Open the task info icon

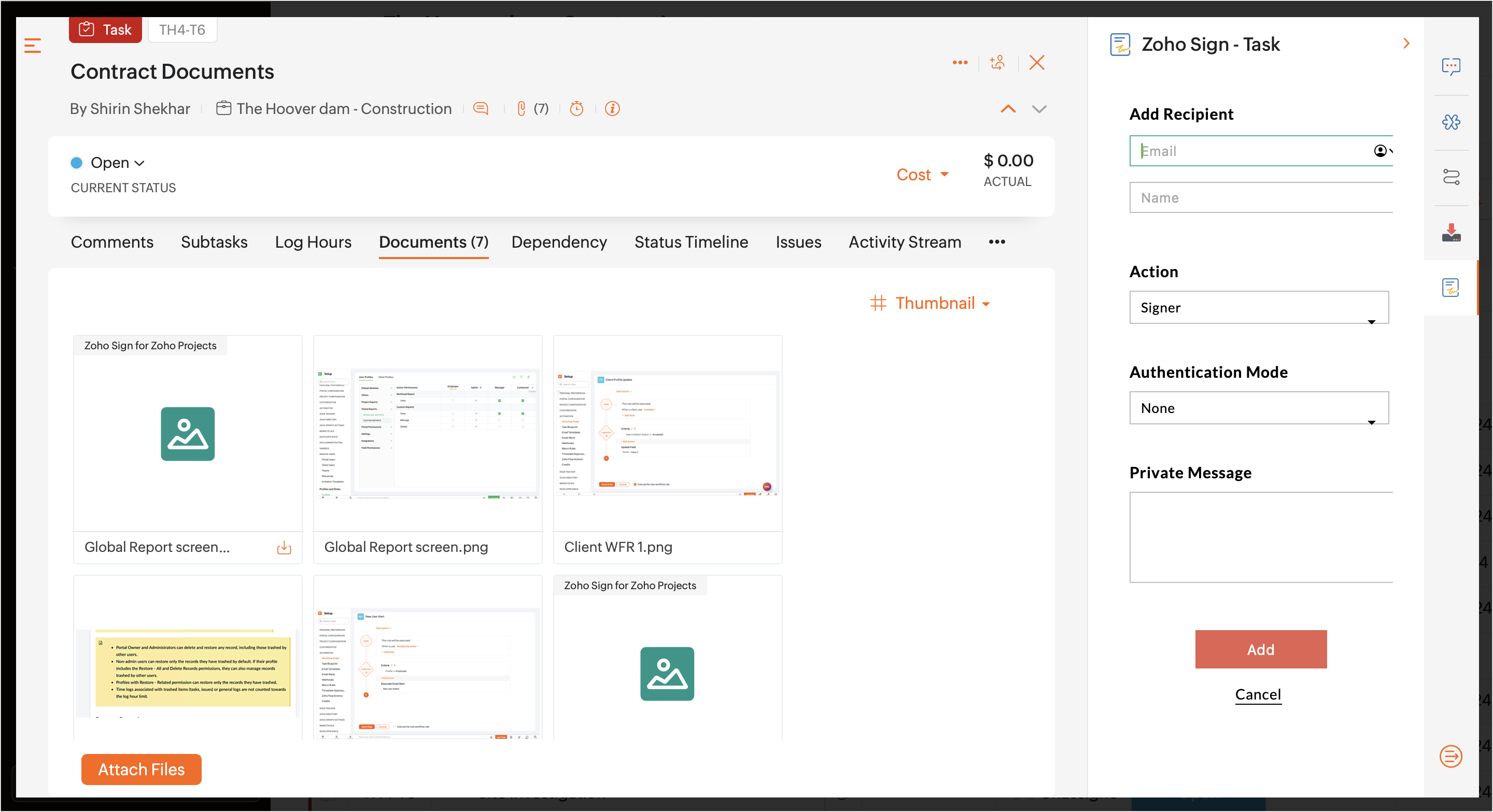[612, 108]
